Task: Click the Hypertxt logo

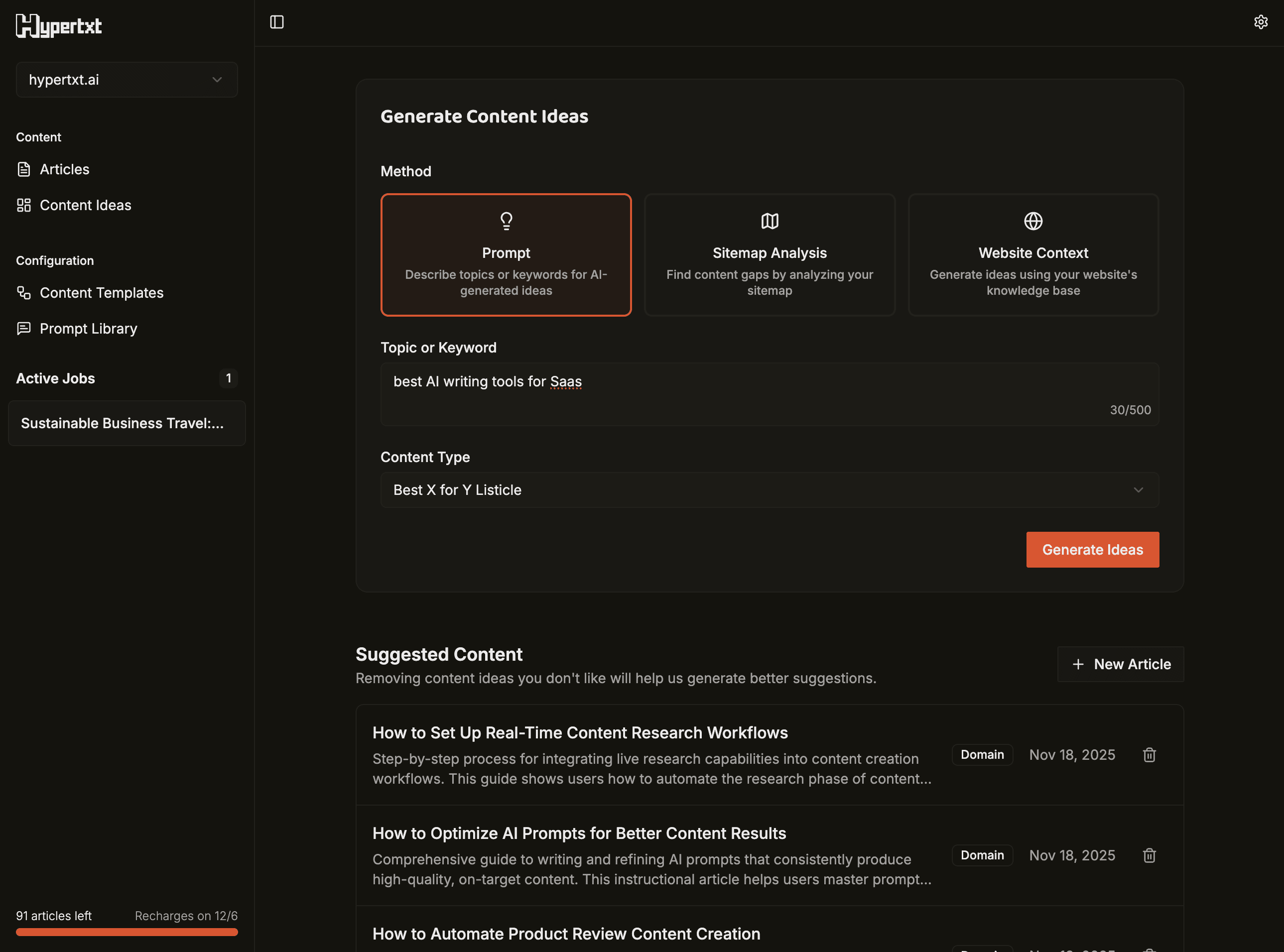Action: click(x=58, y=25)
